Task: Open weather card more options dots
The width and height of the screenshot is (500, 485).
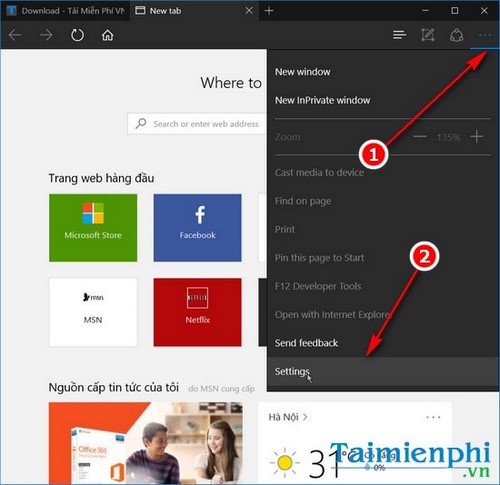Action: pos(433,417)
